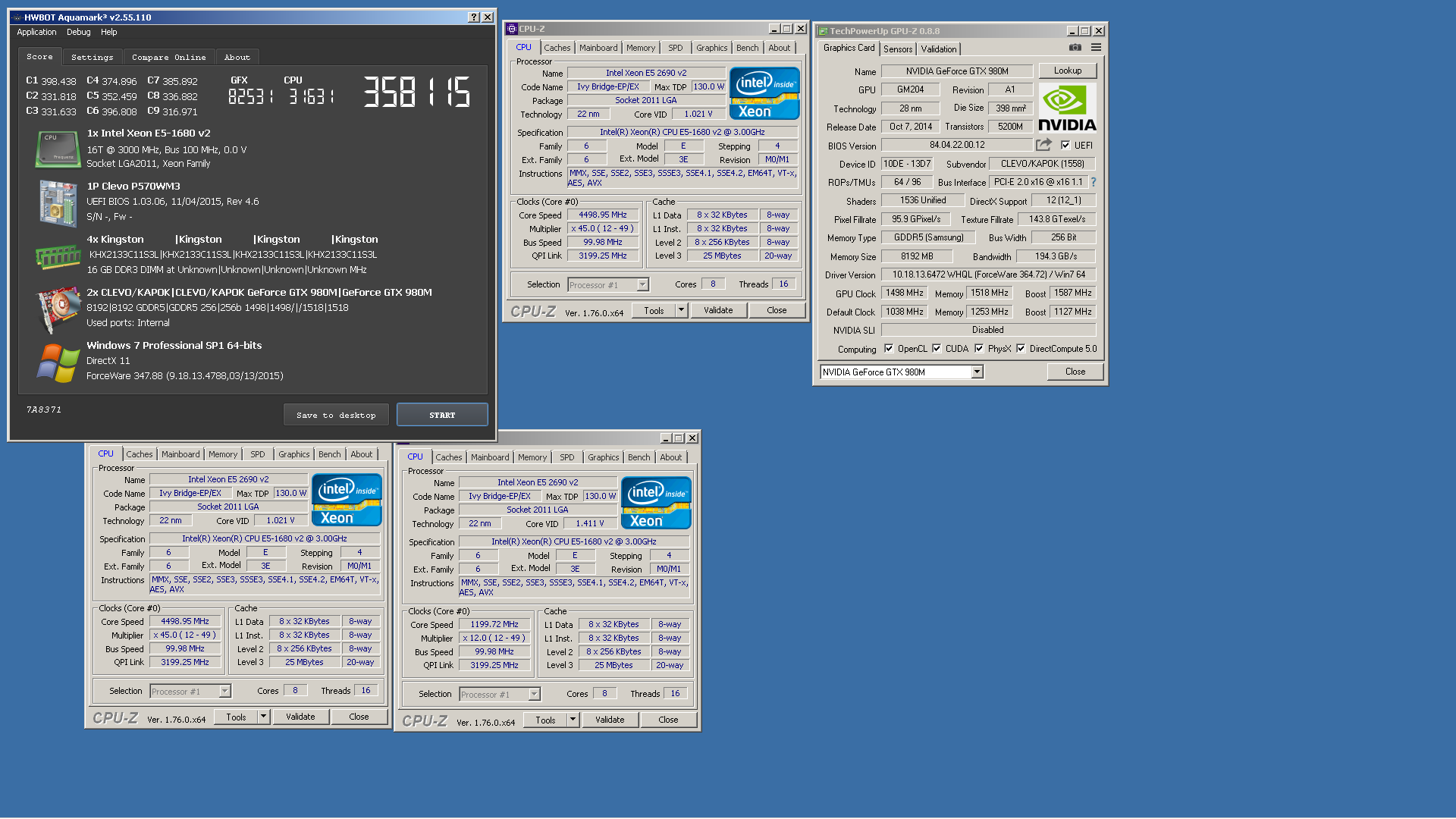Click the CPU-Z title bar icon

[x=512, y=29]
